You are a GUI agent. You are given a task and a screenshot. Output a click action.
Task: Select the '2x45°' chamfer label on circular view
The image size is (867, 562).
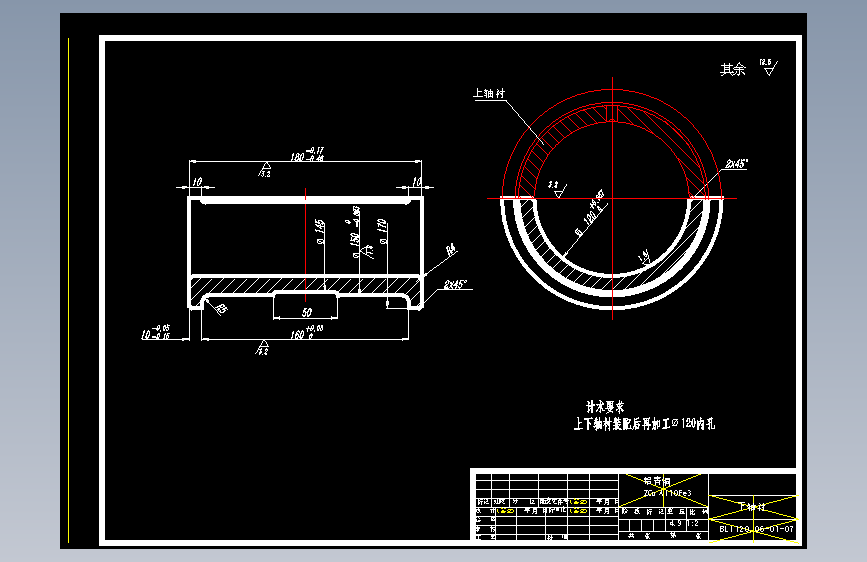(737, 164)
